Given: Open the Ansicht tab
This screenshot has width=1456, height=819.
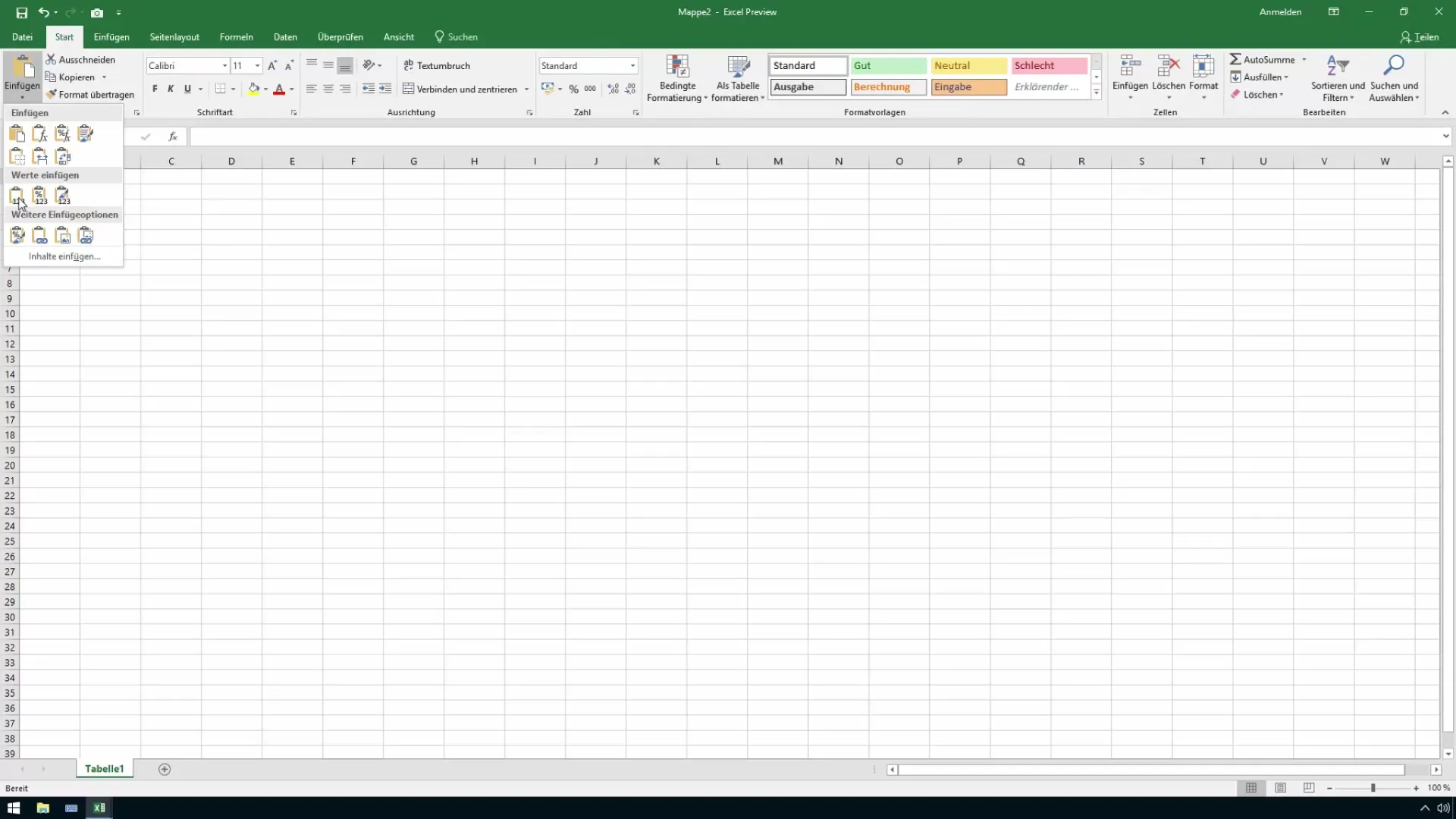Looking at the screenshot, I should point(399,36).
